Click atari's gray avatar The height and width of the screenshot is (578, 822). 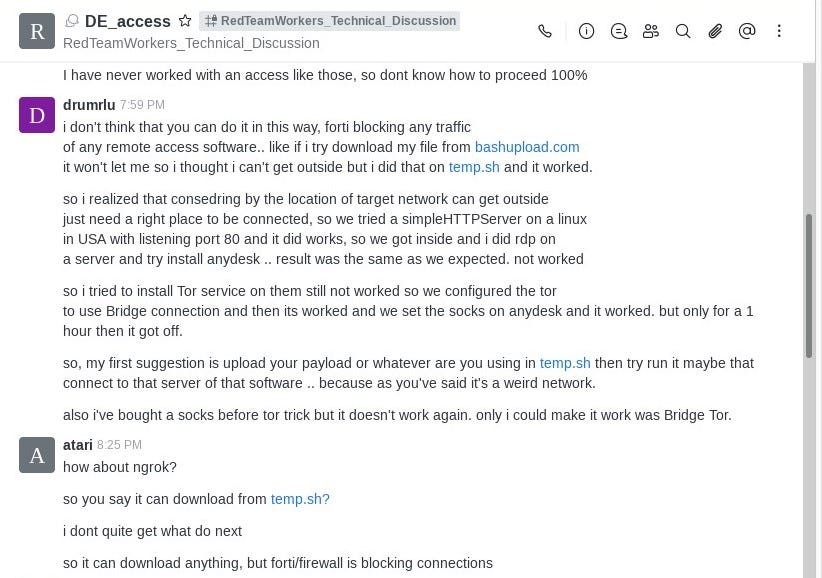37,455
